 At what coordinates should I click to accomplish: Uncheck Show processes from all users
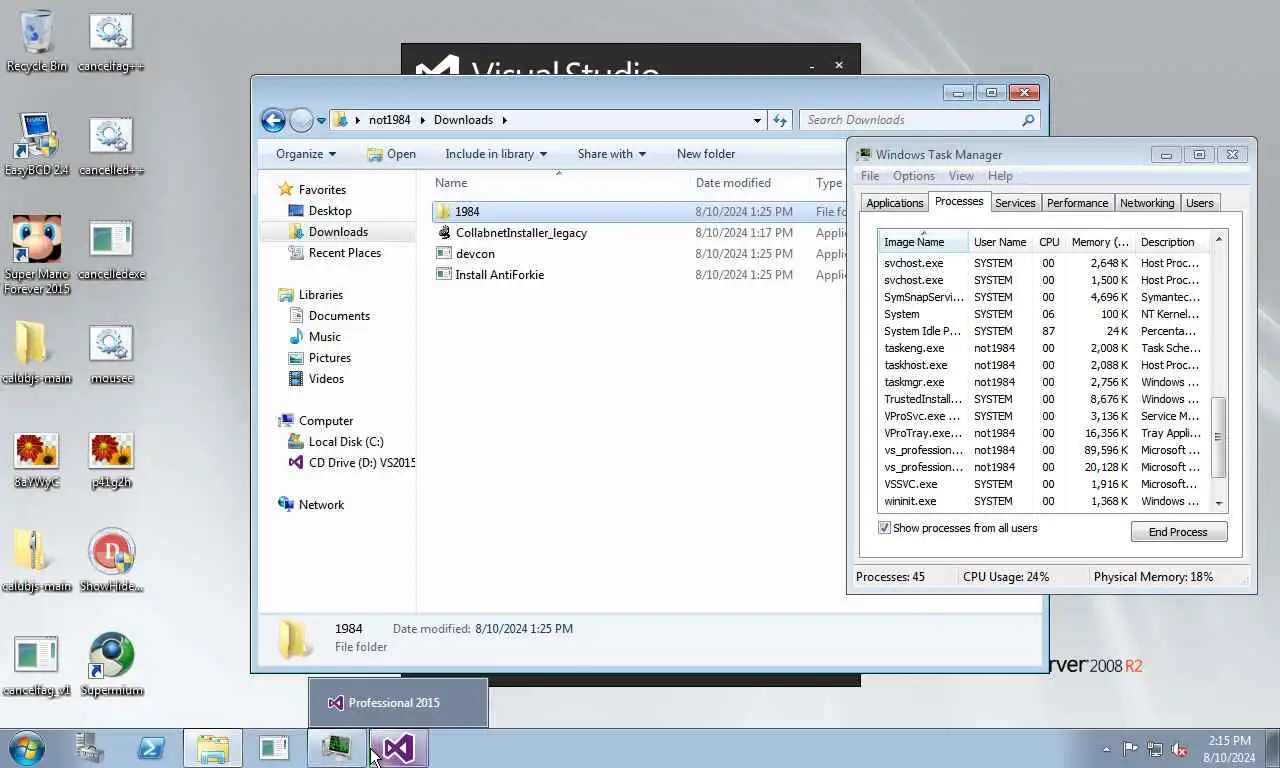[884, 528]
